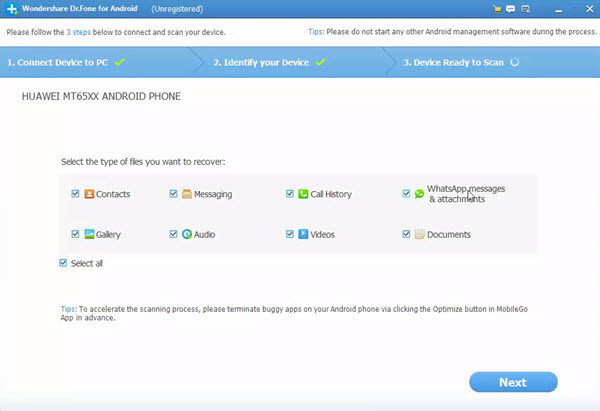Uncheck the Gallery checkbox

(x=75, y=234)
